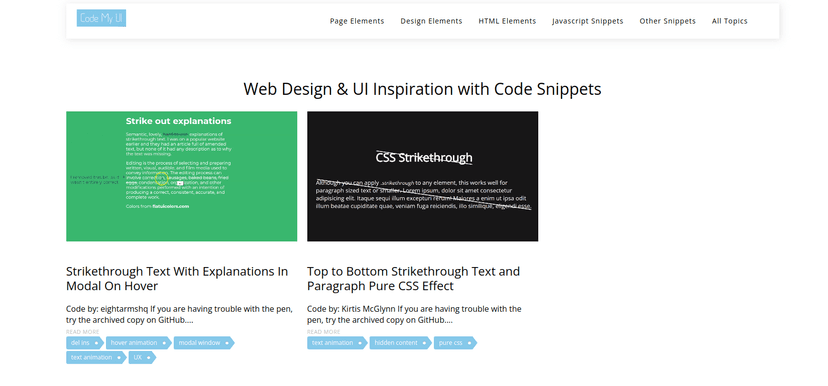The image size is (828, 386).
Task: Open the green Strike out explanations thumbnail
Action: [x=182, y=176]
